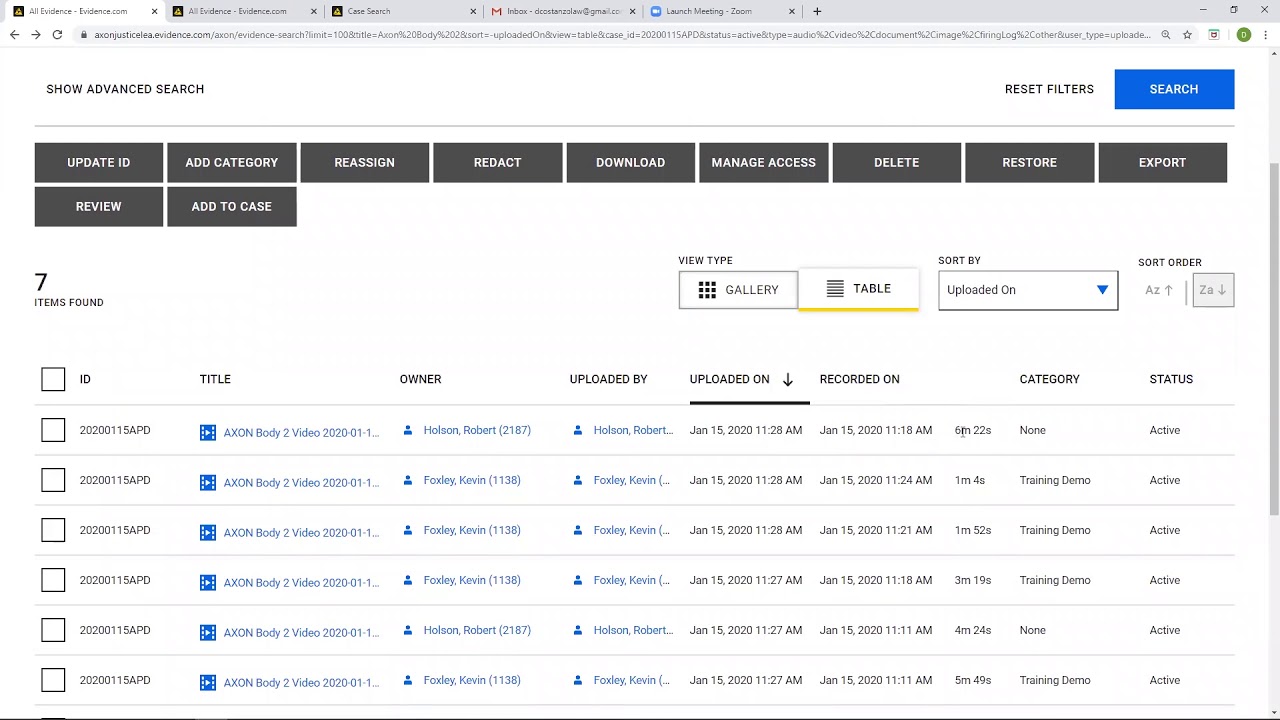The width and height of the screenshot is (1280, 720).
Task: Click the Download button
Action: [631, 162]
